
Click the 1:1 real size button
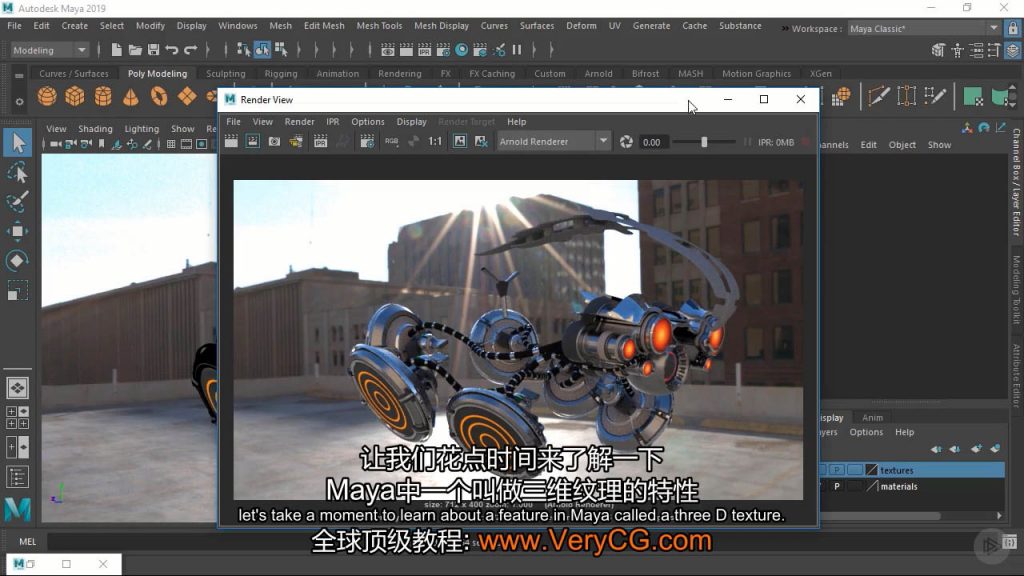(x=435, y=141)
